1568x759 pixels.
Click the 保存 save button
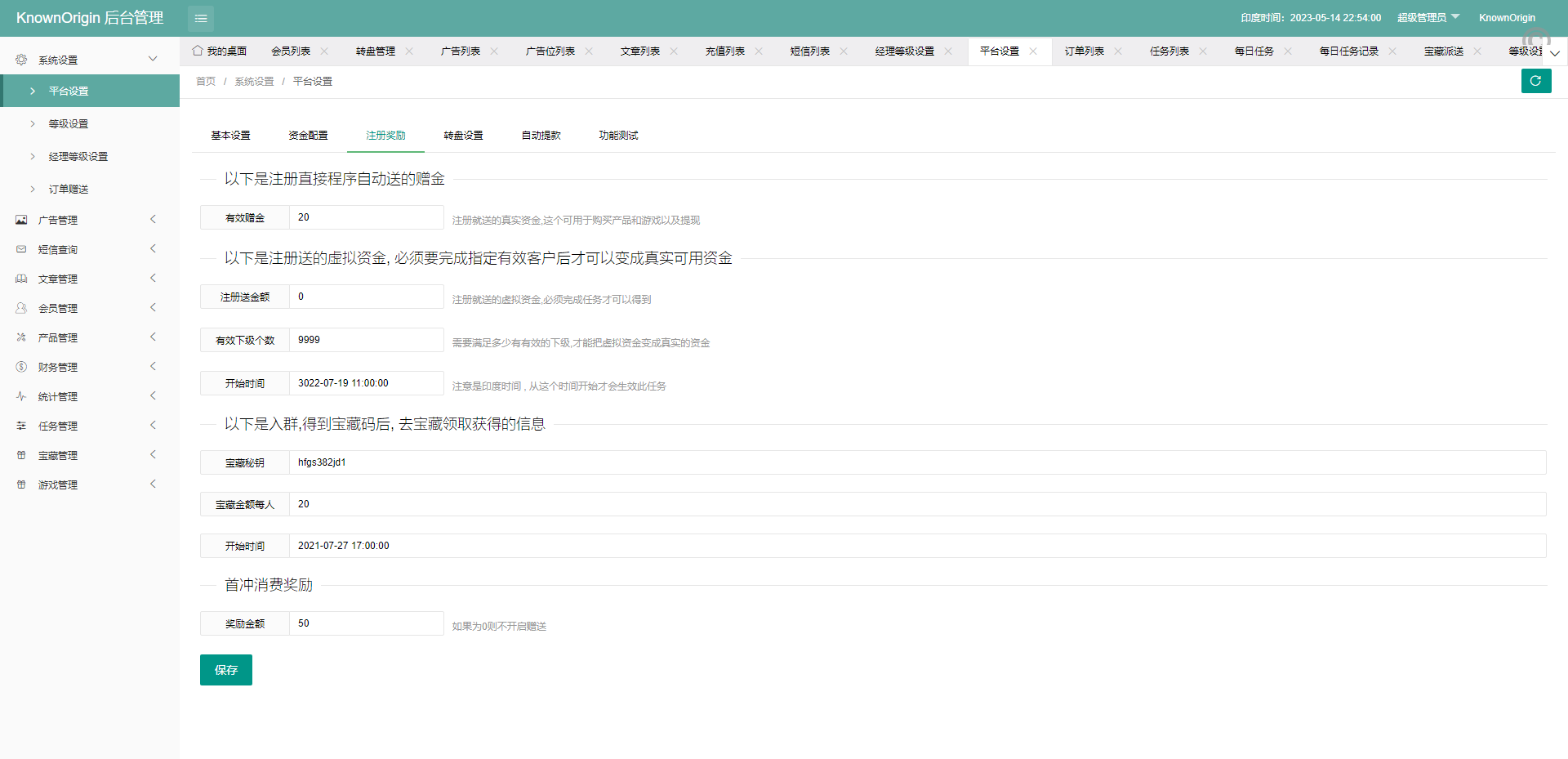pyautogui.click(x=225, y=670)
